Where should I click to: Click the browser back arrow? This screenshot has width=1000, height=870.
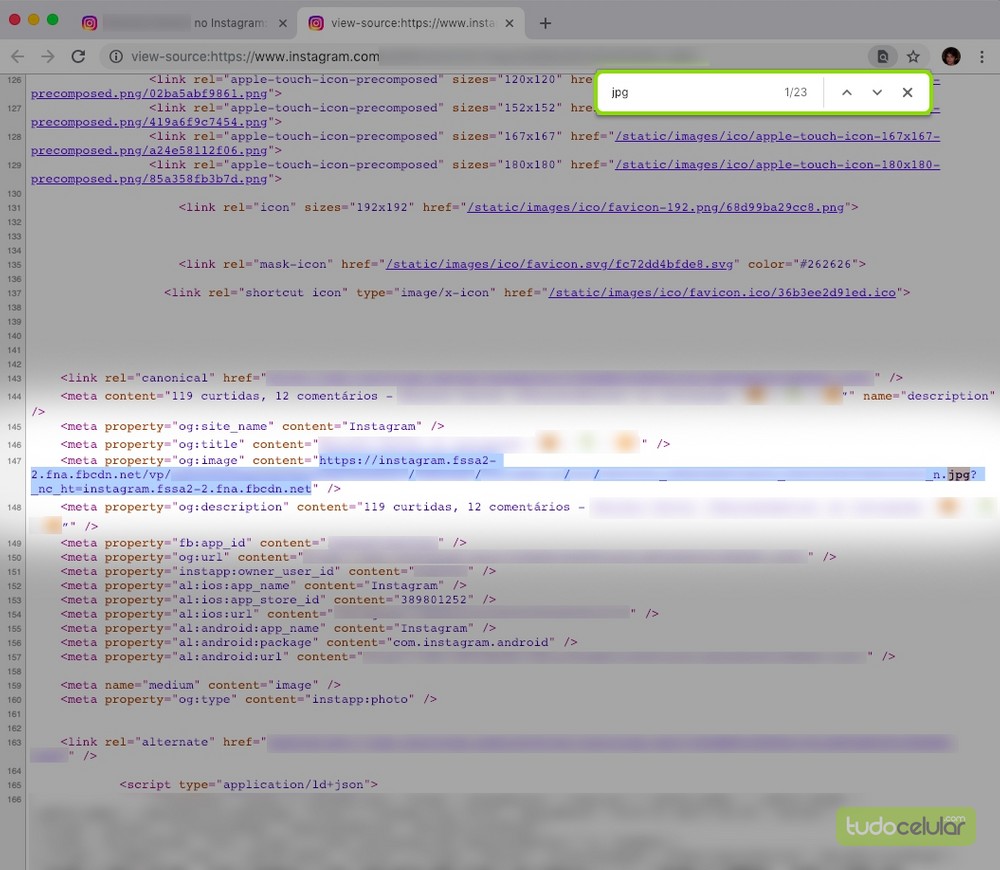[x=17, y=57]
